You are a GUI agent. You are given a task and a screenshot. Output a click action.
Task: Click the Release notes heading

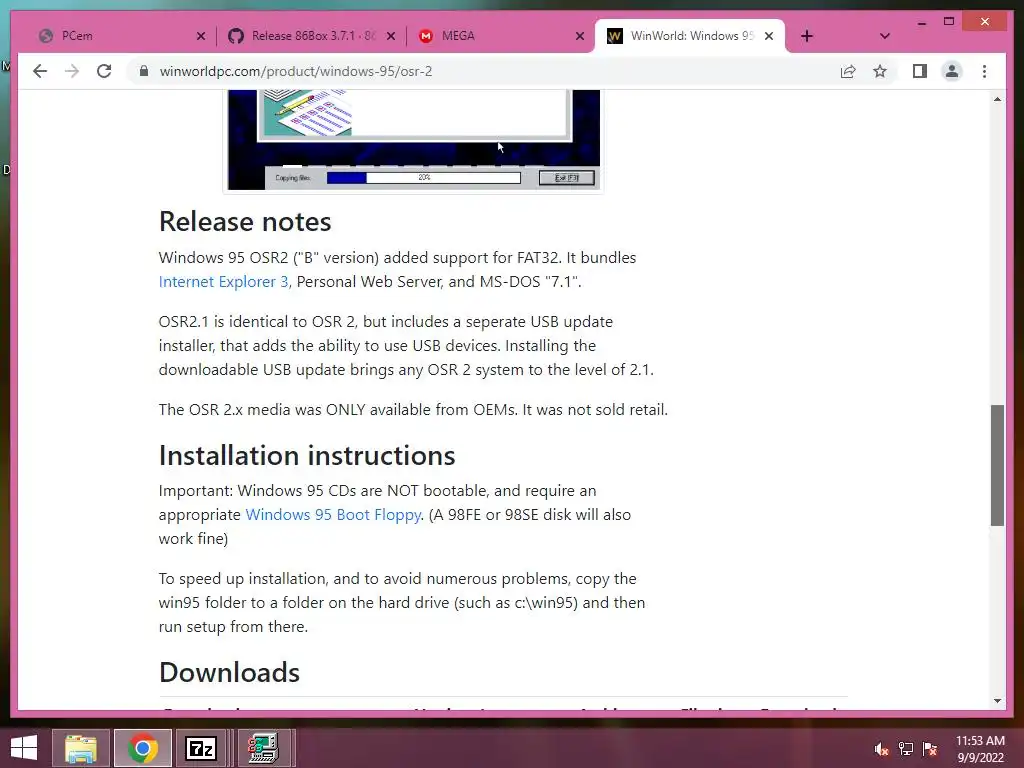[x=245, y=221]
